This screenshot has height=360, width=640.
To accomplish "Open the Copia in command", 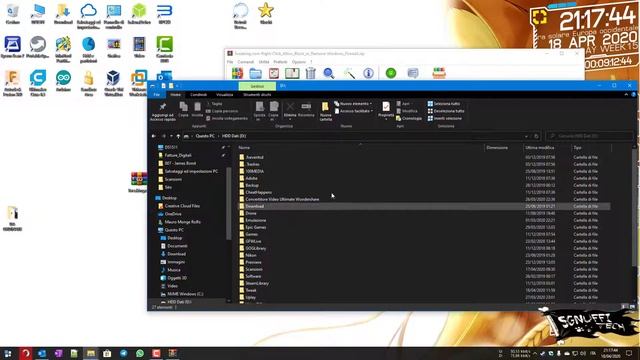I will pyautogui.click(x=273, y=111).
